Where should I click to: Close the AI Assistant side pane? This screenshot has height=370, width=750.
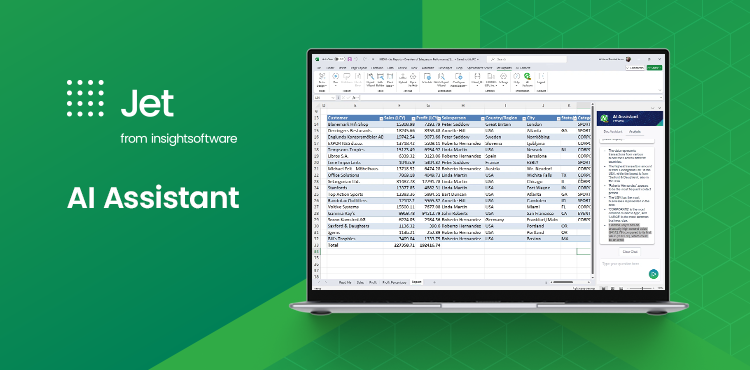click(661, 108)
